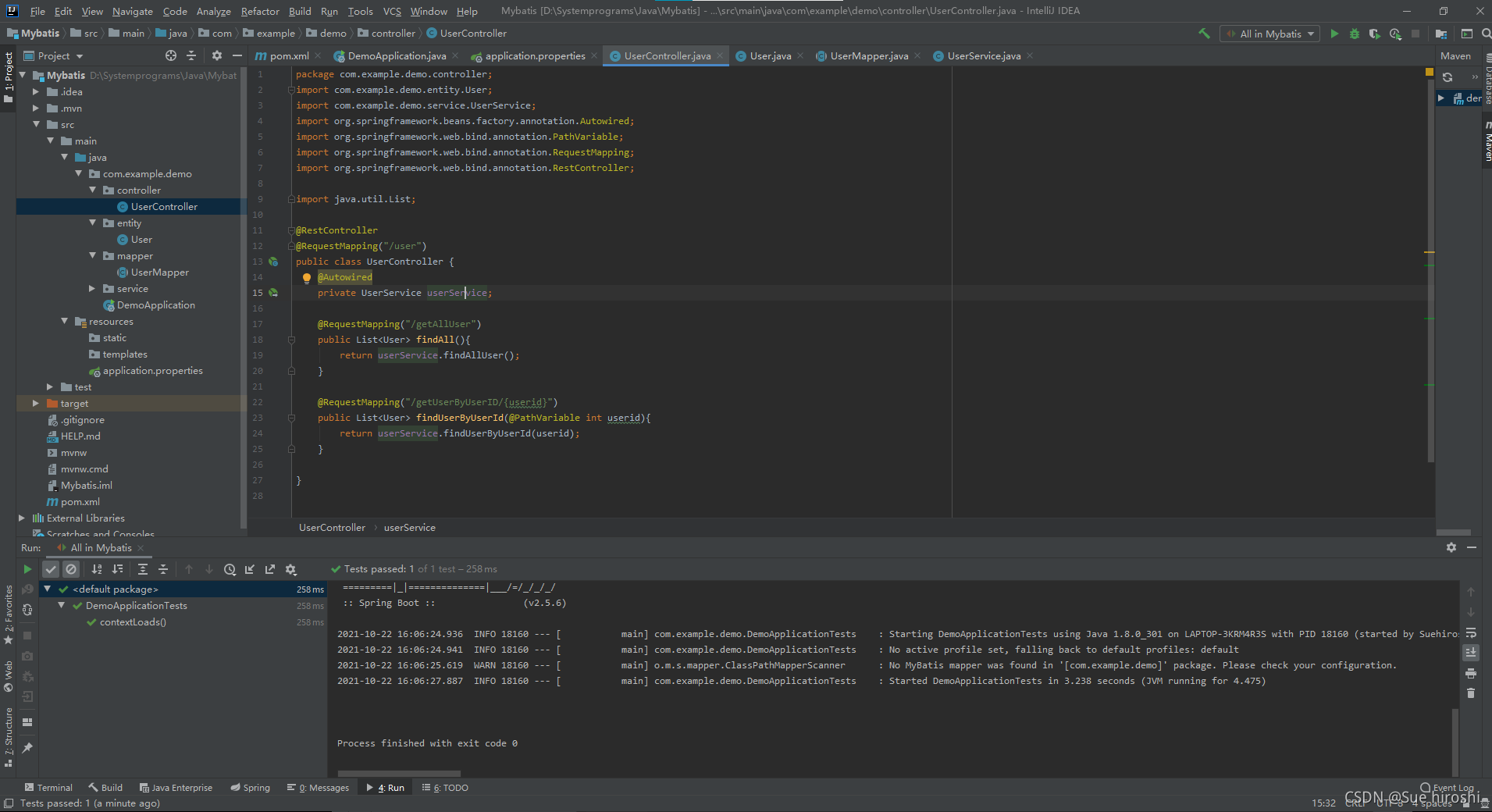Toggle soft-wrap in the console
This screenshot has height=812, width=1492.
pos(1471,632)
